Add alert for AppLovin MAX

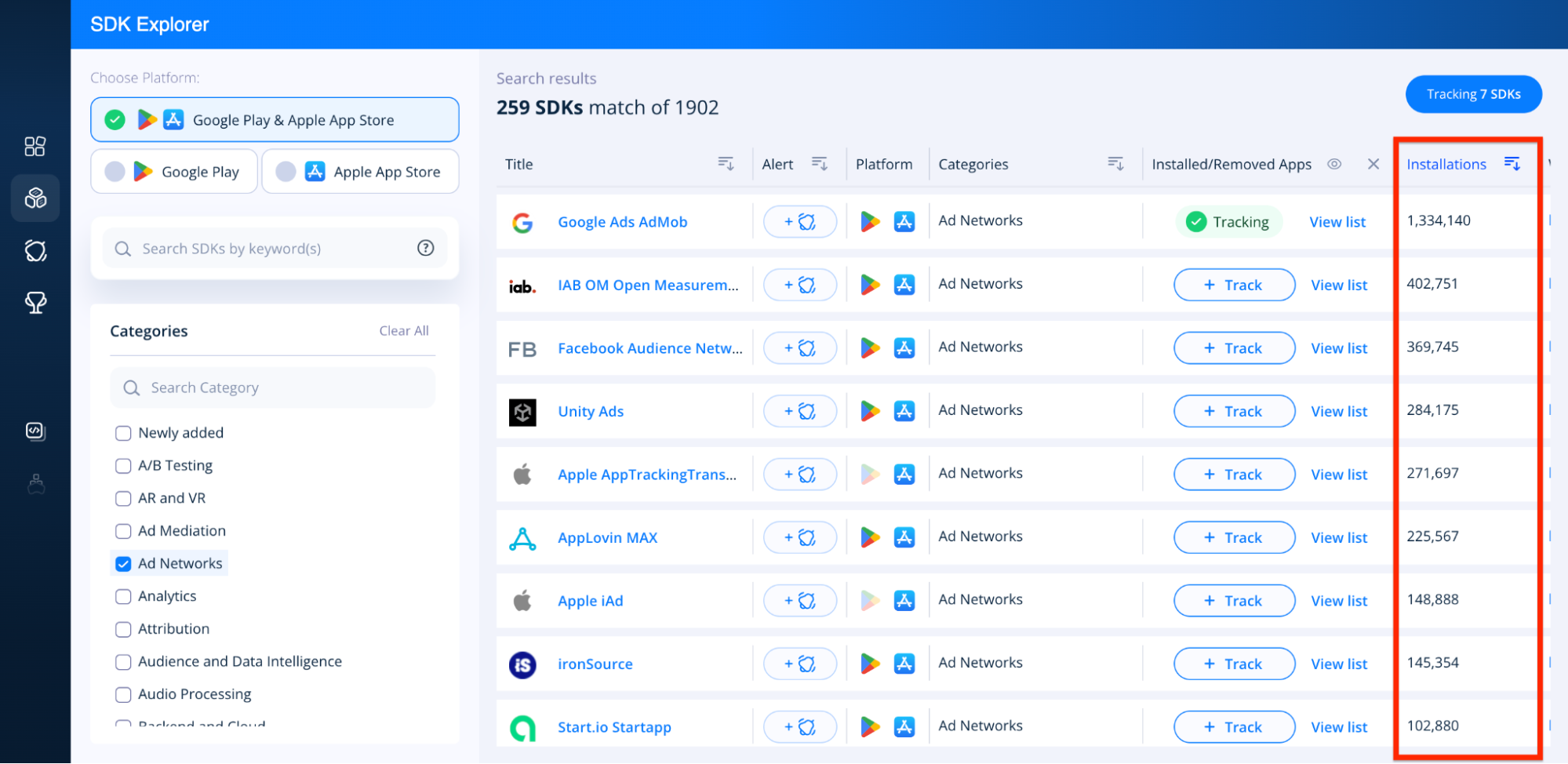point(800,537)
